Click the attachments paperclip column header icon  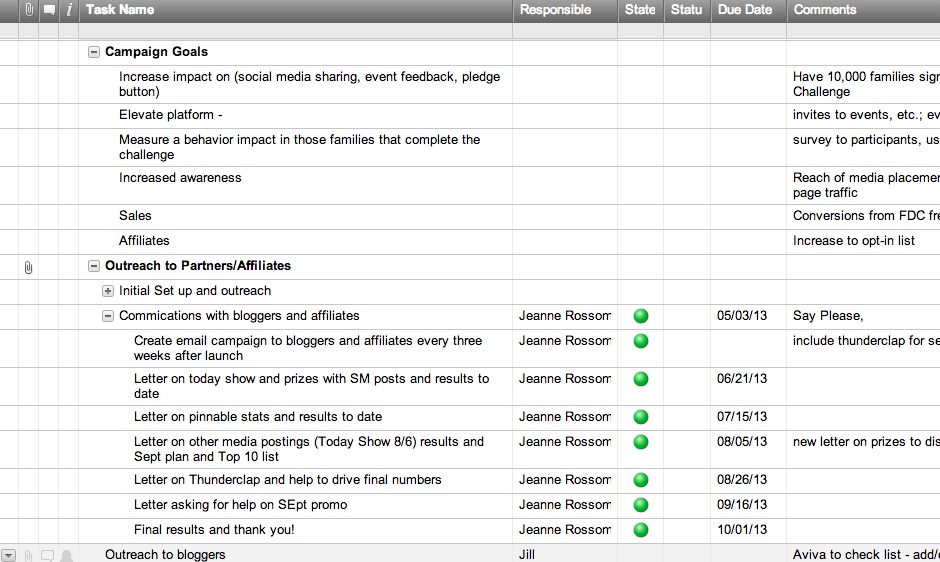[x=29, y=10]
